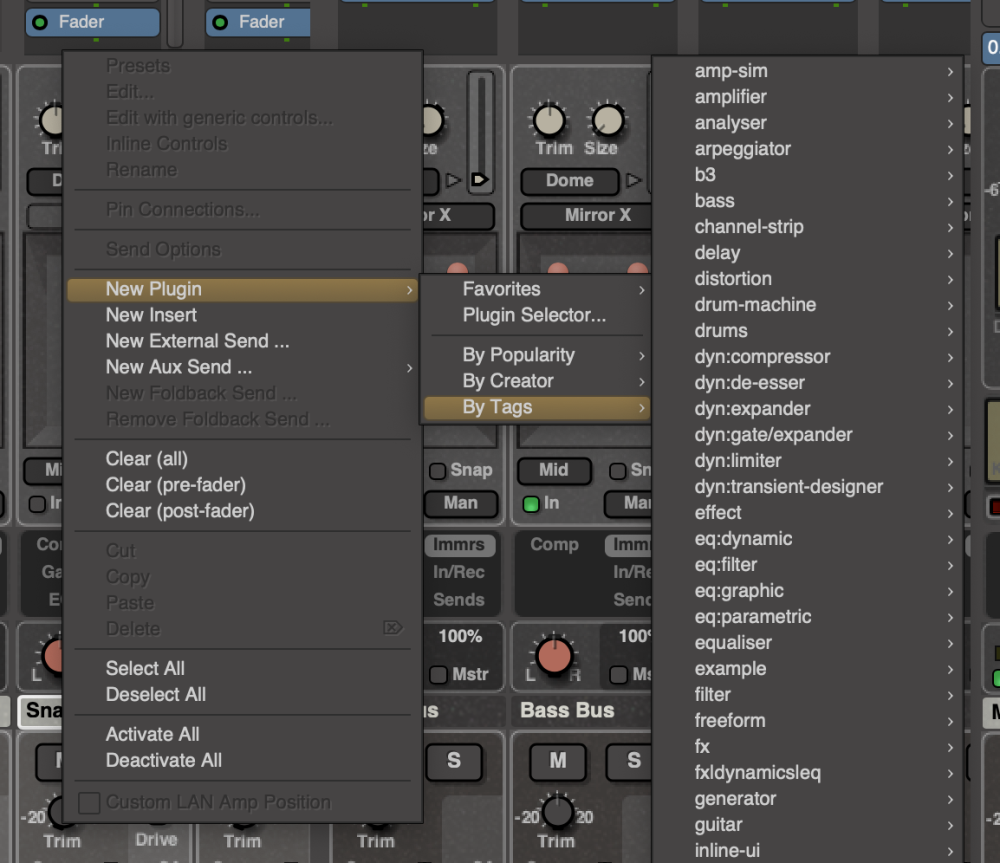The width and height of the screenshot is (1000, 863).
Task: Open eq:parametric tag submenu
Action: pyautogui.click(x=807, y=617)
